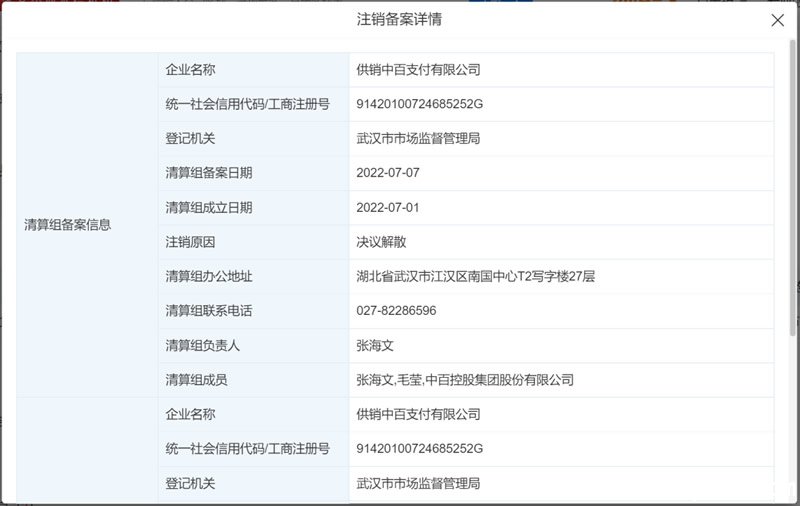Select the 负责人 name 张海文
The width and height of the screenshot is (800, 506).
[375, 345]
